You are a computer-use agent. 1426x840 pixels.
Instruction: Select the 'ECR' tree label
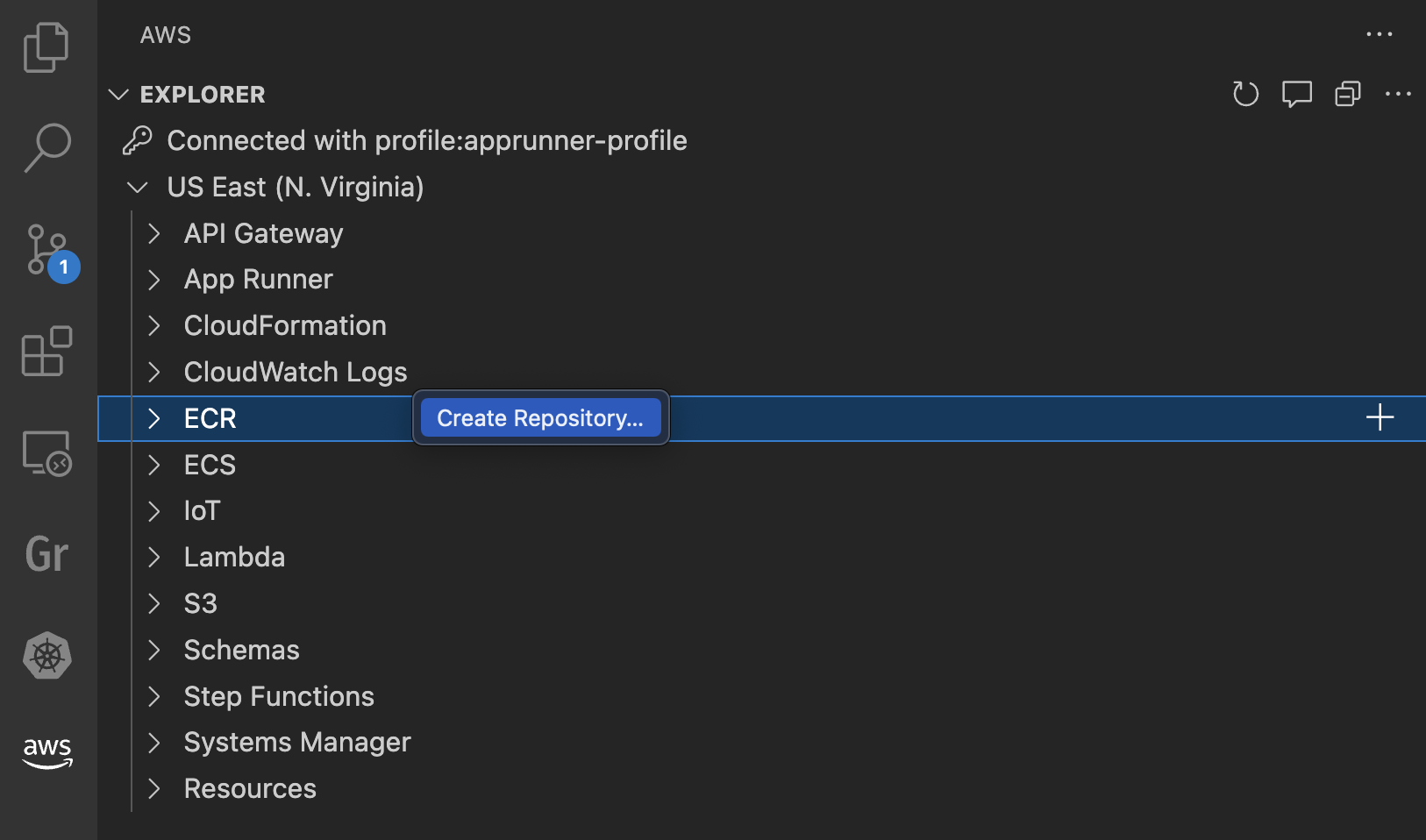(210, 418)
